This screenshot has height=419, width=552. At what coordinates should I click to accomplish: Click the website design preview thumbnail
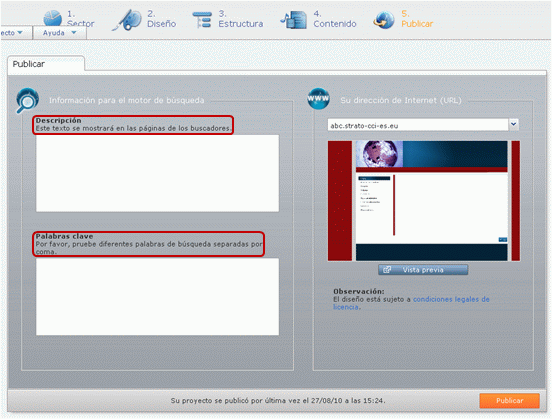[x=424, y=201]
